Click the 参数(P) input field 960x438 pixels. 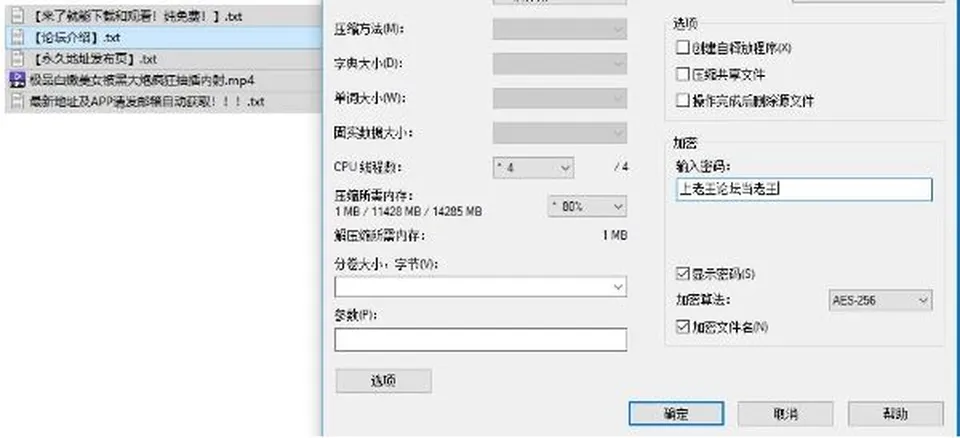481,339
